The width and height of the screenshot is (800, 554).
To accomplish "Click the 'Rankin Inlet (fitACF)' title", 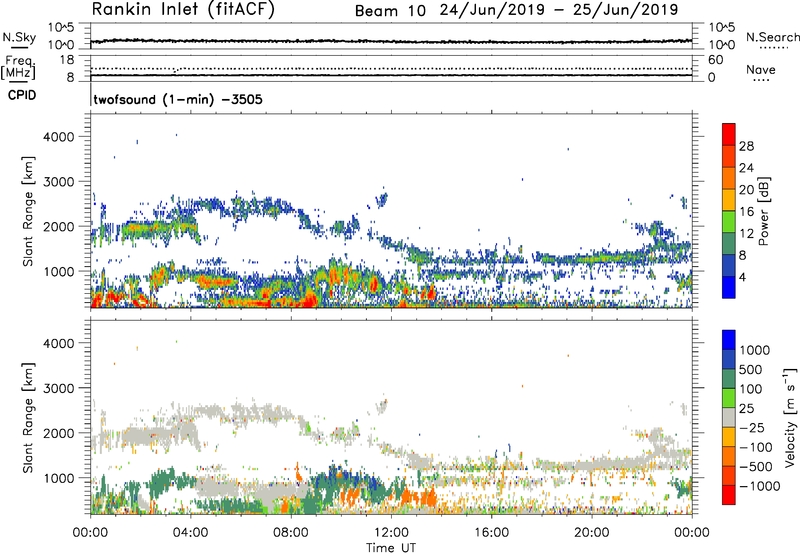I will pos(183,9).
